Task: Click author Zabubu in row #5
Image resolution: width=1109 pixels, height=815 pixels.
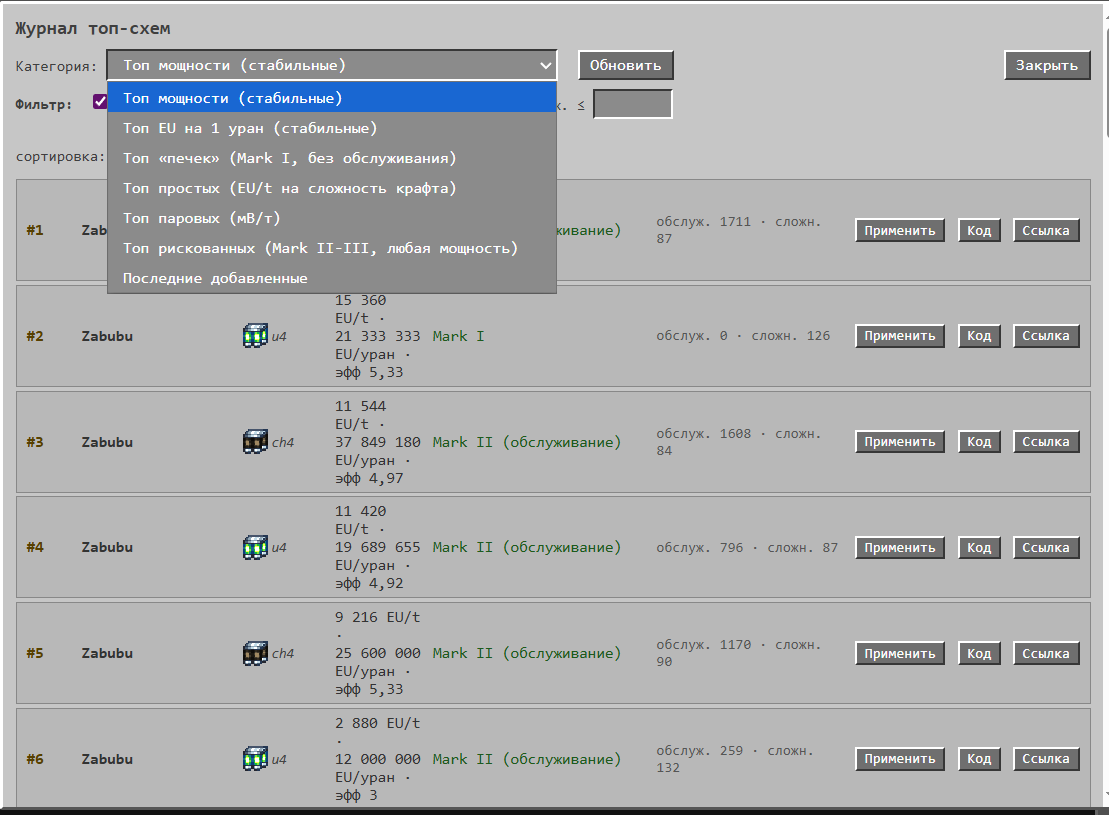Action: [x=107, y=654]
